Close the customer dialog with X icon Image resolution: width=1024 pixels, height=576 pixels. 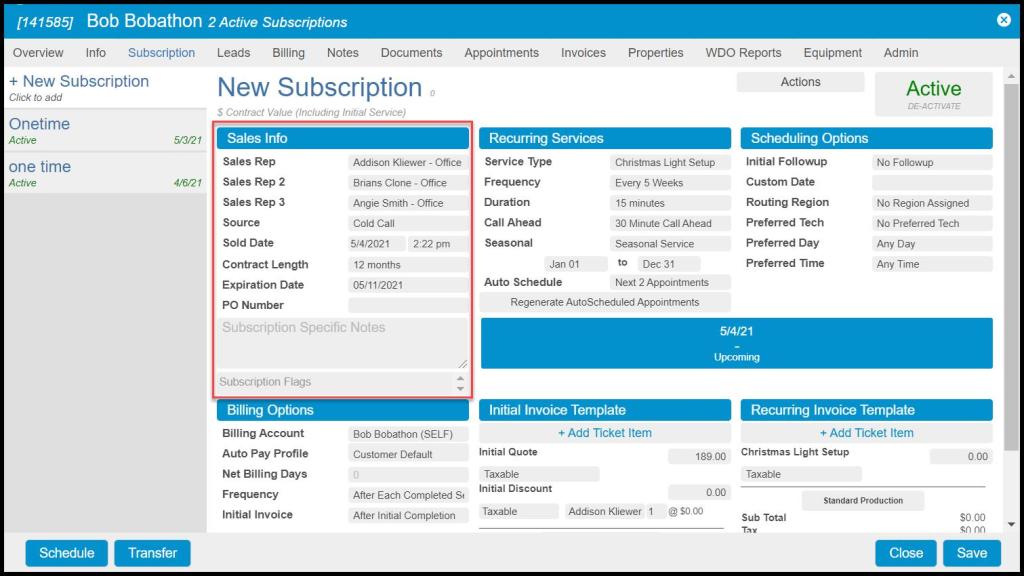coord(1004,20)
